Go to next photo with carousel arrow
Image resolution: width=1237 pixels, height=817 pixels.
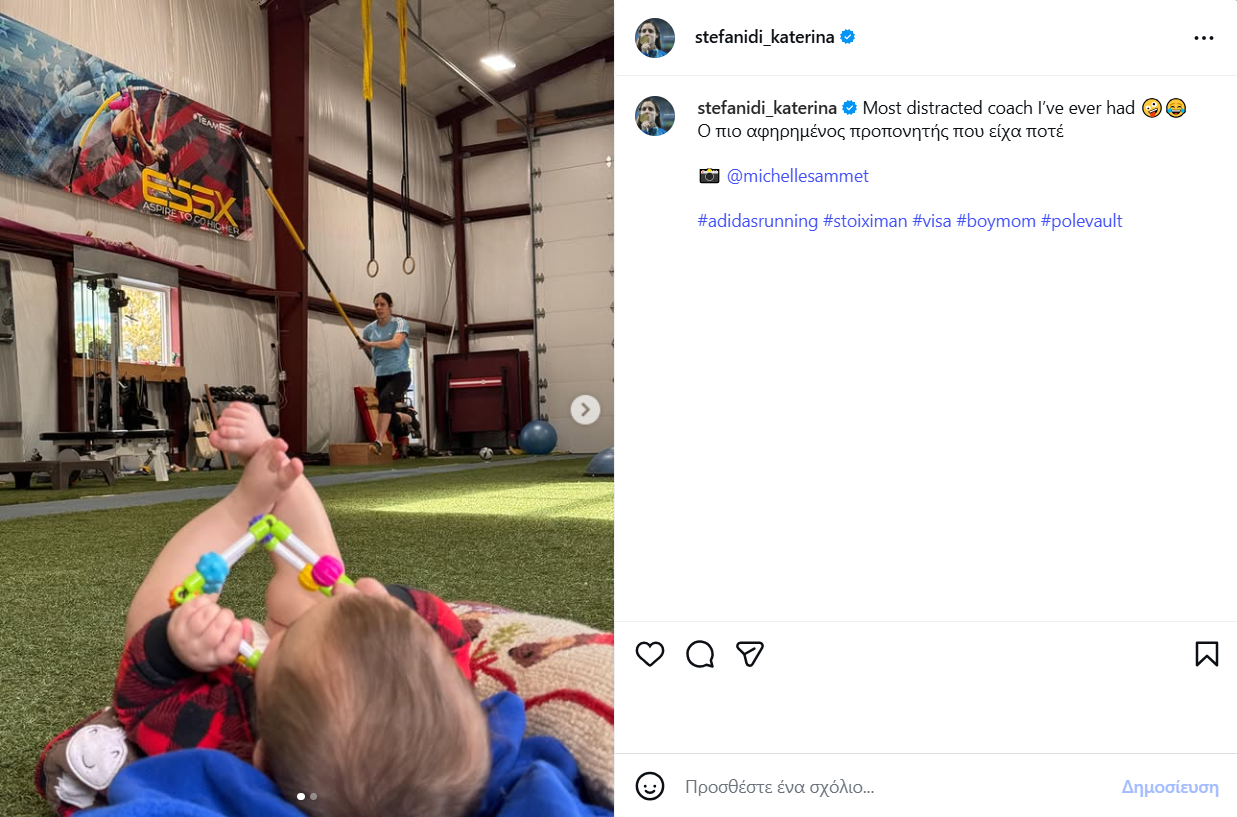(585, 409)
